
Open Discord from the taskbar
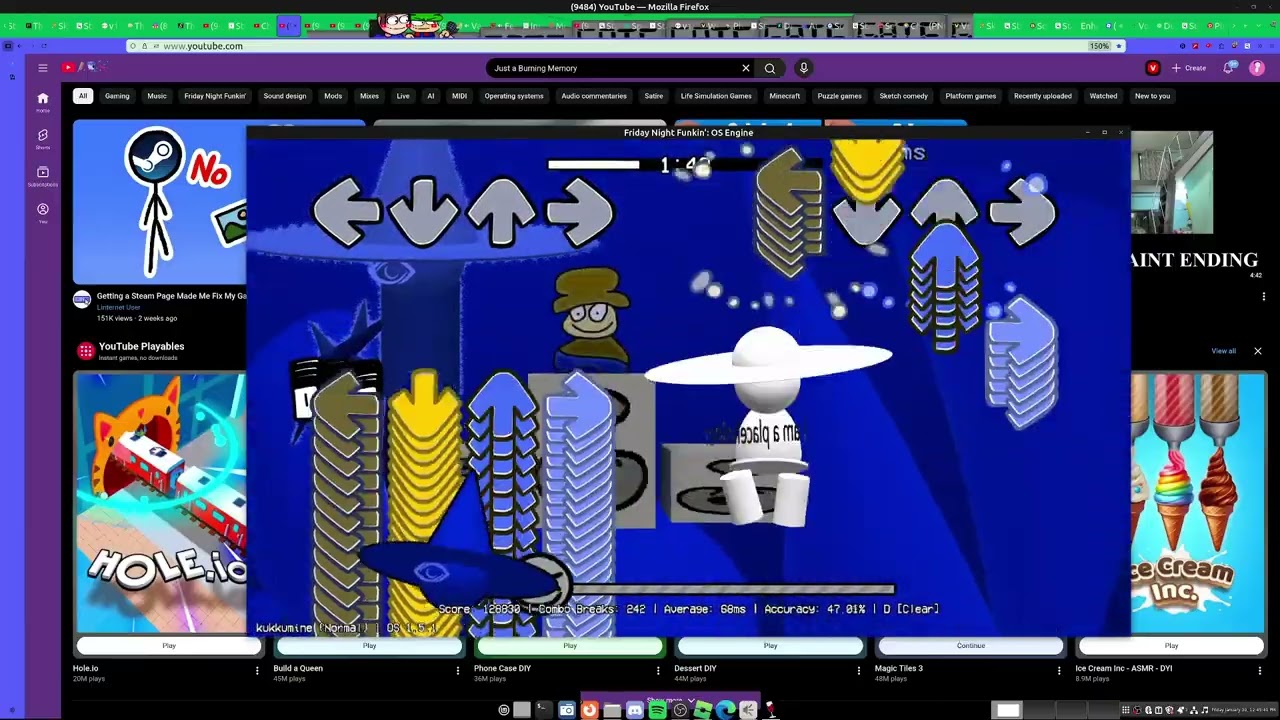click(x=635, y=710)
